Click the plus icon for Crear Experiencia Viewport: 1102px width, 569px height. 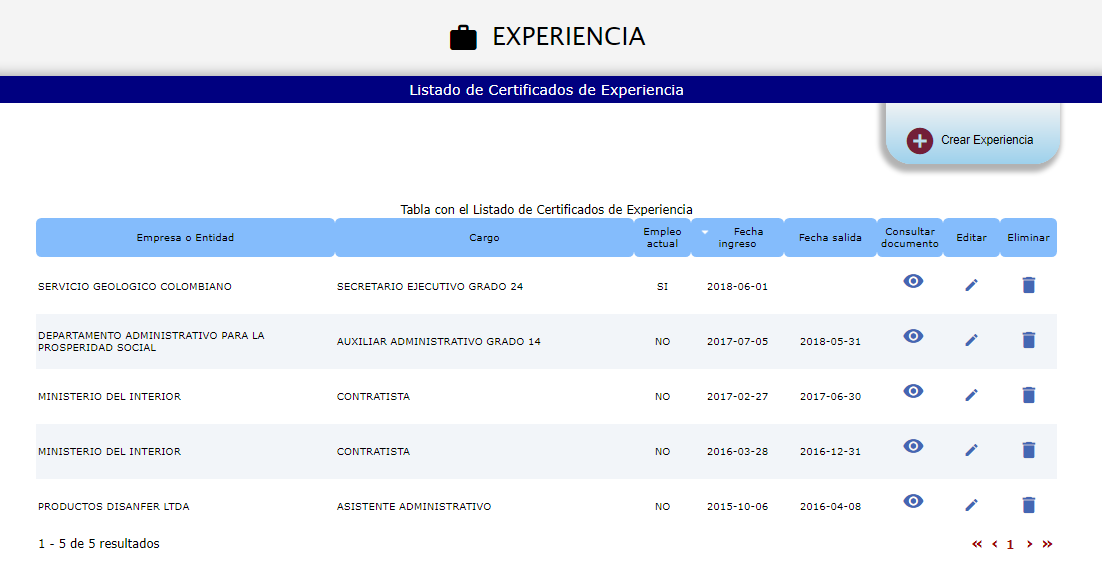(919, 140)
